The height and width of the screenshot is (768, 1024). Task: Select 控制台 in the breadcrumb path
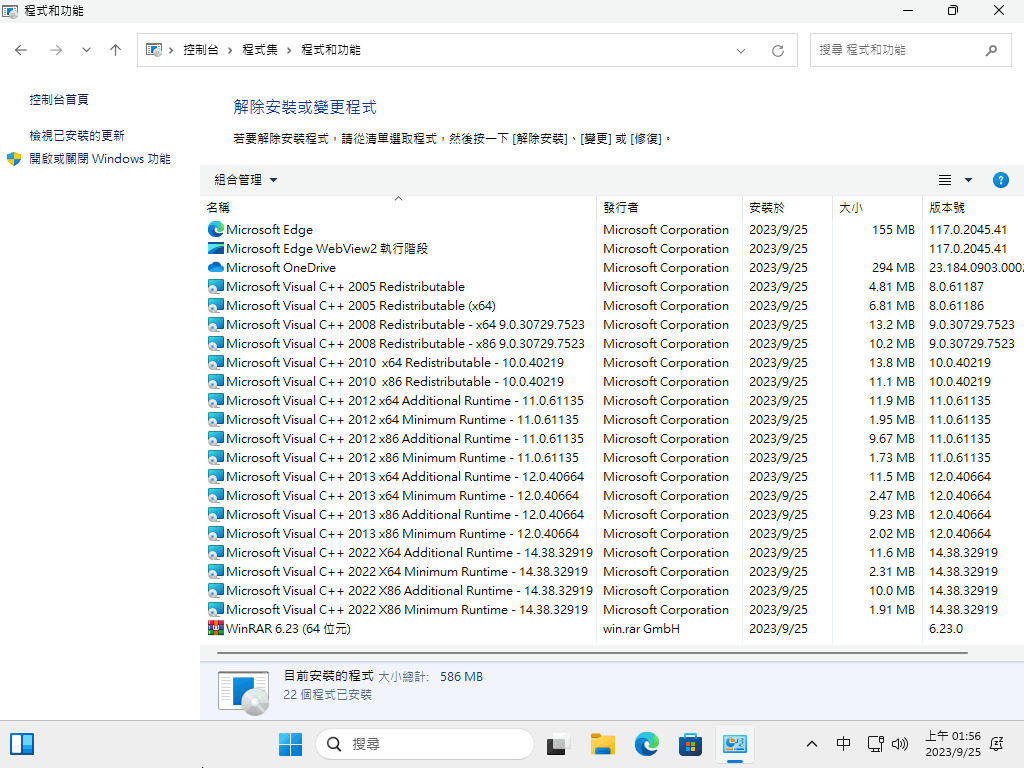tap(200, 50)
